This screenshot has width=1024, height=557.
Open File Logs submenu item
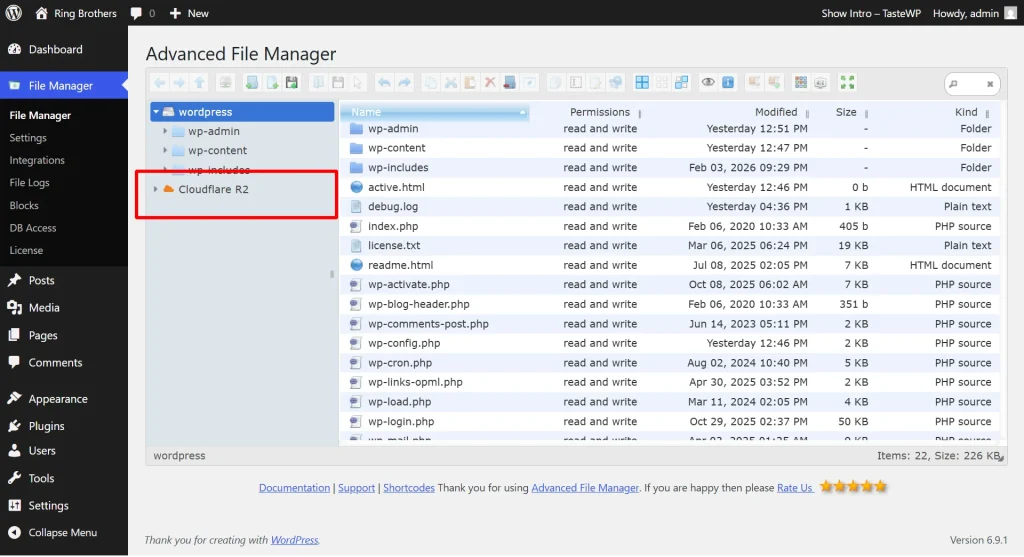(29, 183)
